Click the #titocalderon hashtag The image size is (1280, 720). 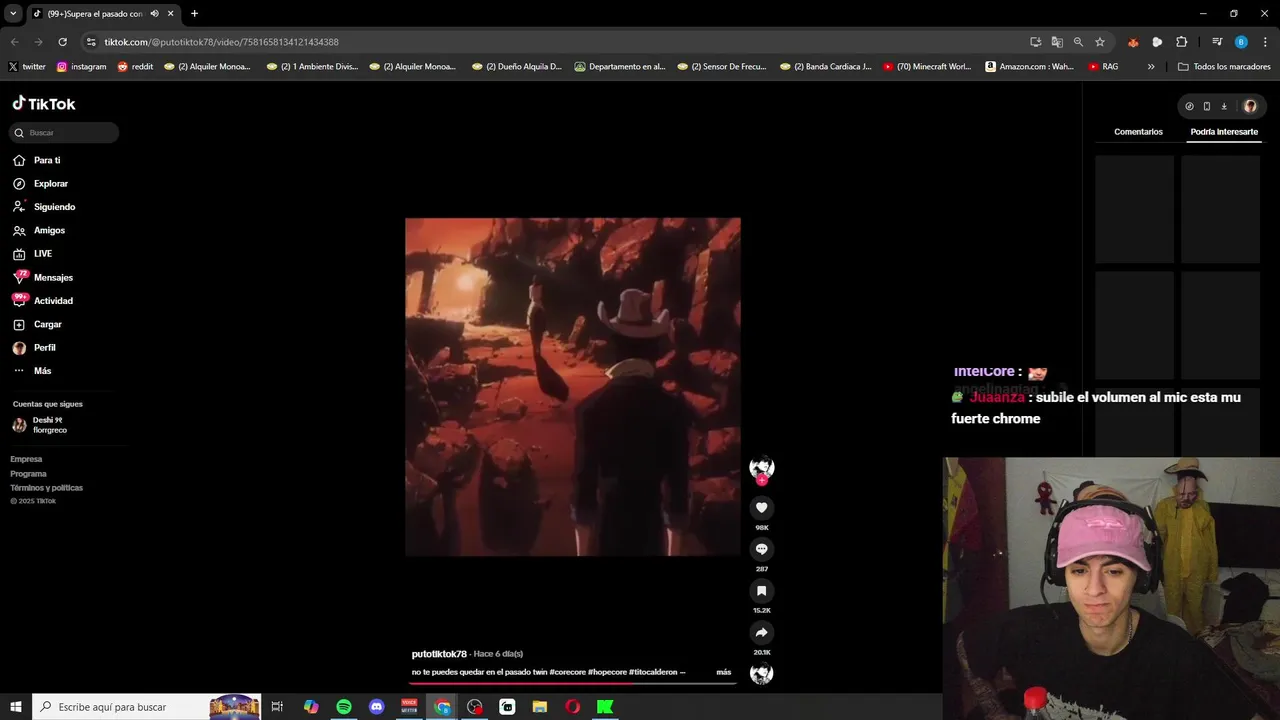pyautogui.click(x=653, y=672)
